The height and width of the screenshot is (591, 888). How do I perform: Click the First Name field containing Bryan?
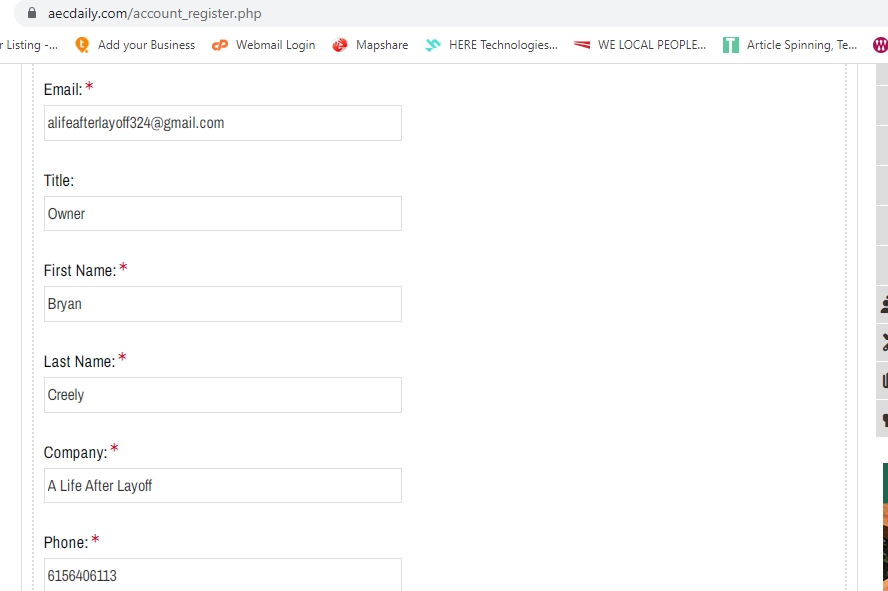click(x=222, y=304)
